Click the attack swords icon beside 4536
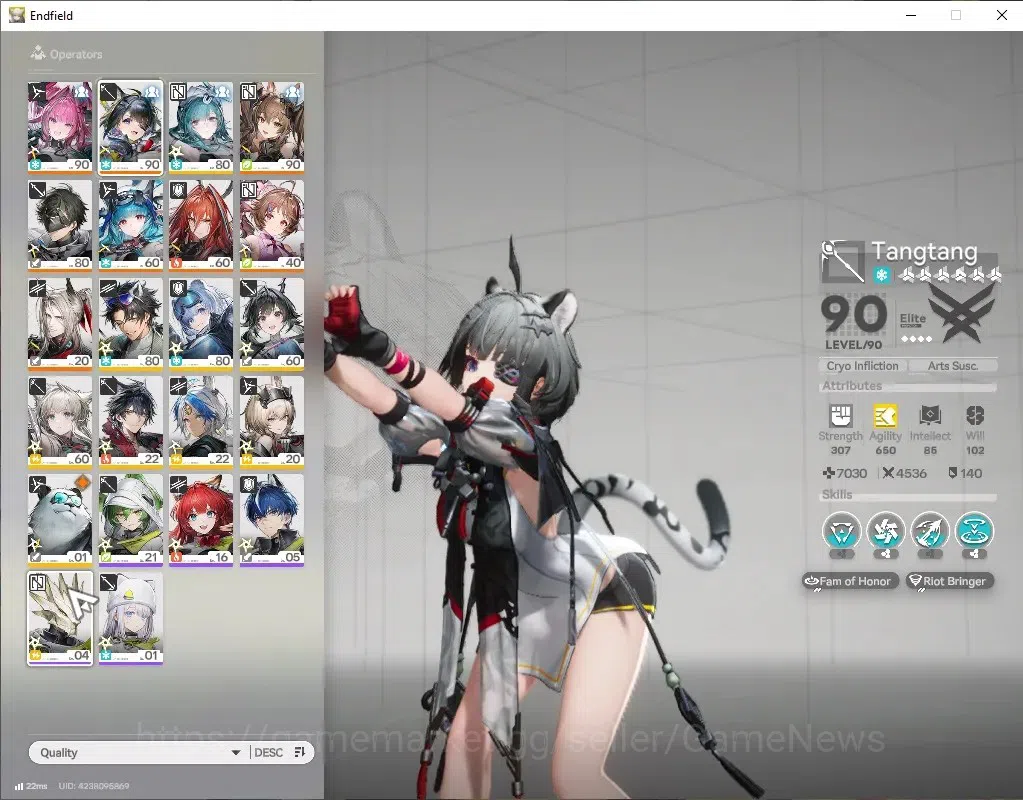Viewport: 1023px width, 800px height. (x=888, y=473)
